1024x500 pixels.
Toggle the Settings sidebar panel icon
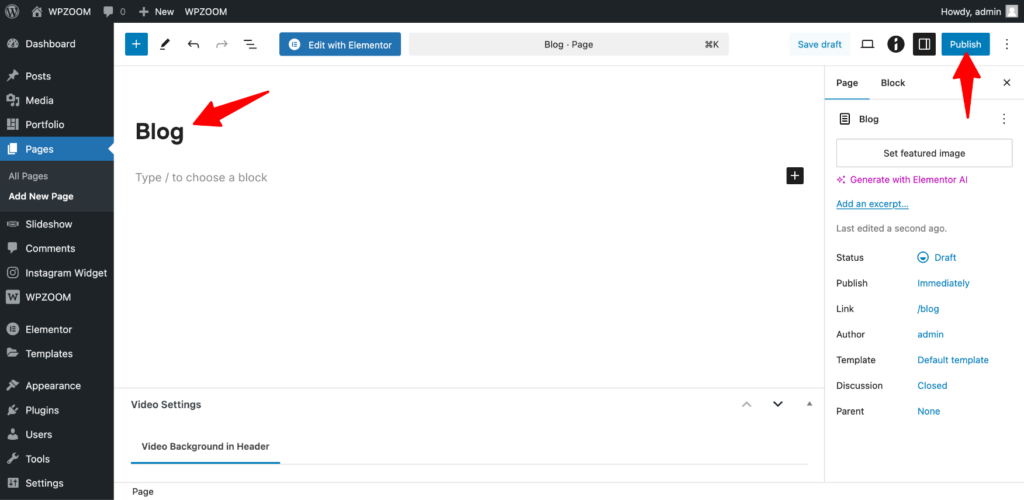[x=924, y=44]
